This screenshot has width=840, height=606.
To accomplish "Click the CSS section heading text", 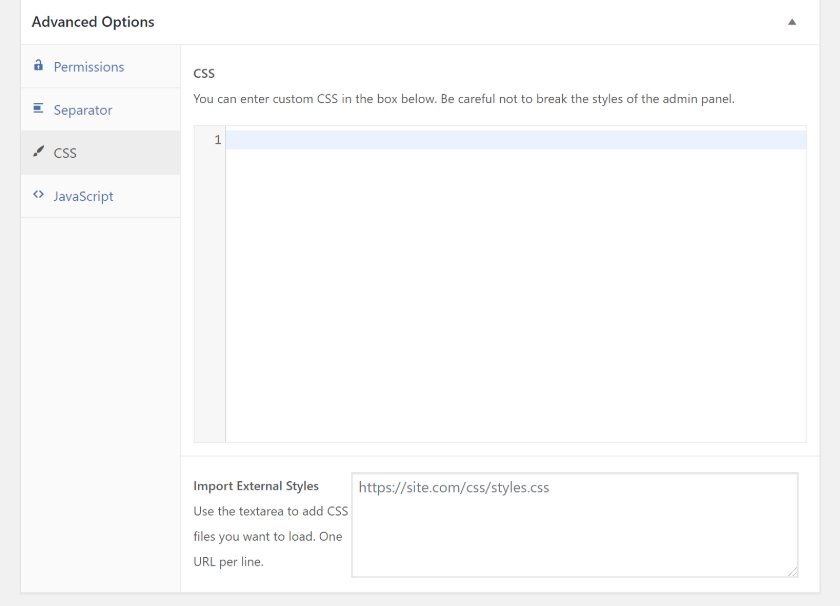I will [x=204, y=73].
